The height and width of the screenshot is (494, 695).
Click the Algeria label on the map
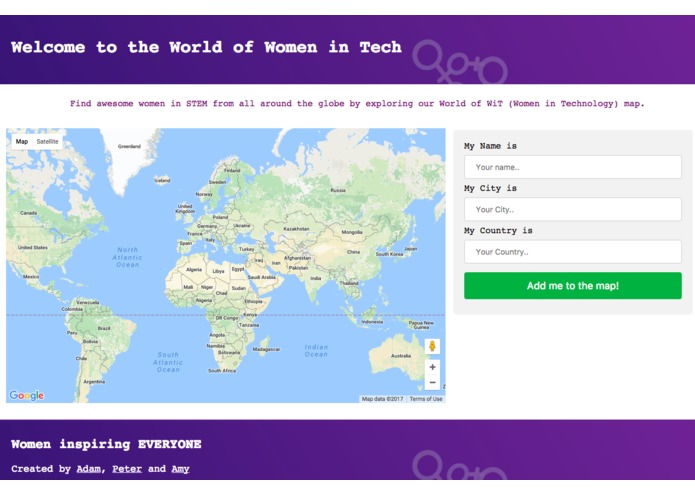(x=194, y=269)
